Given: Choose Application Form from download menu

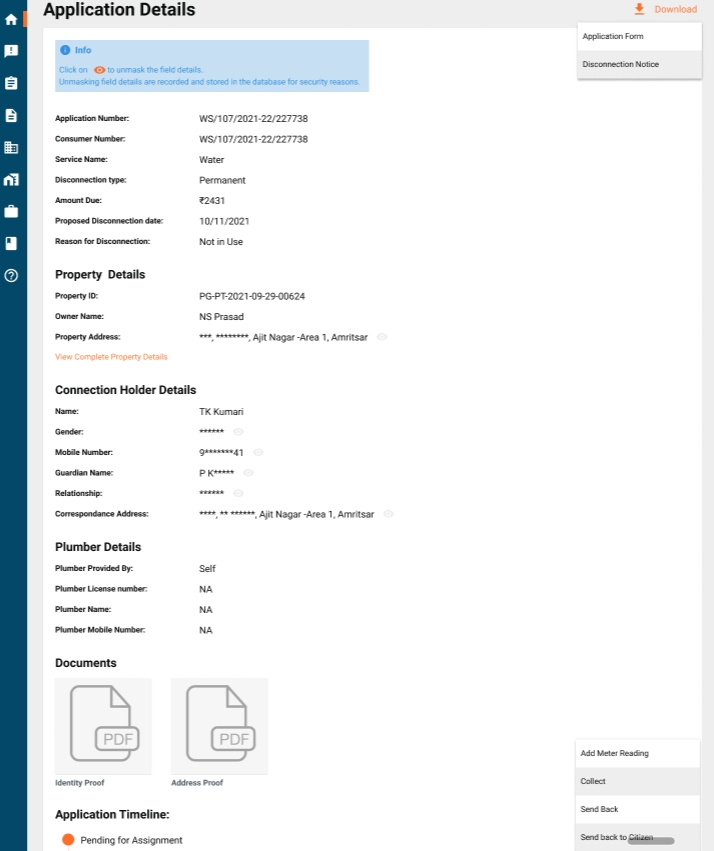Looking at the screenshot, I should tap(613, 37).
